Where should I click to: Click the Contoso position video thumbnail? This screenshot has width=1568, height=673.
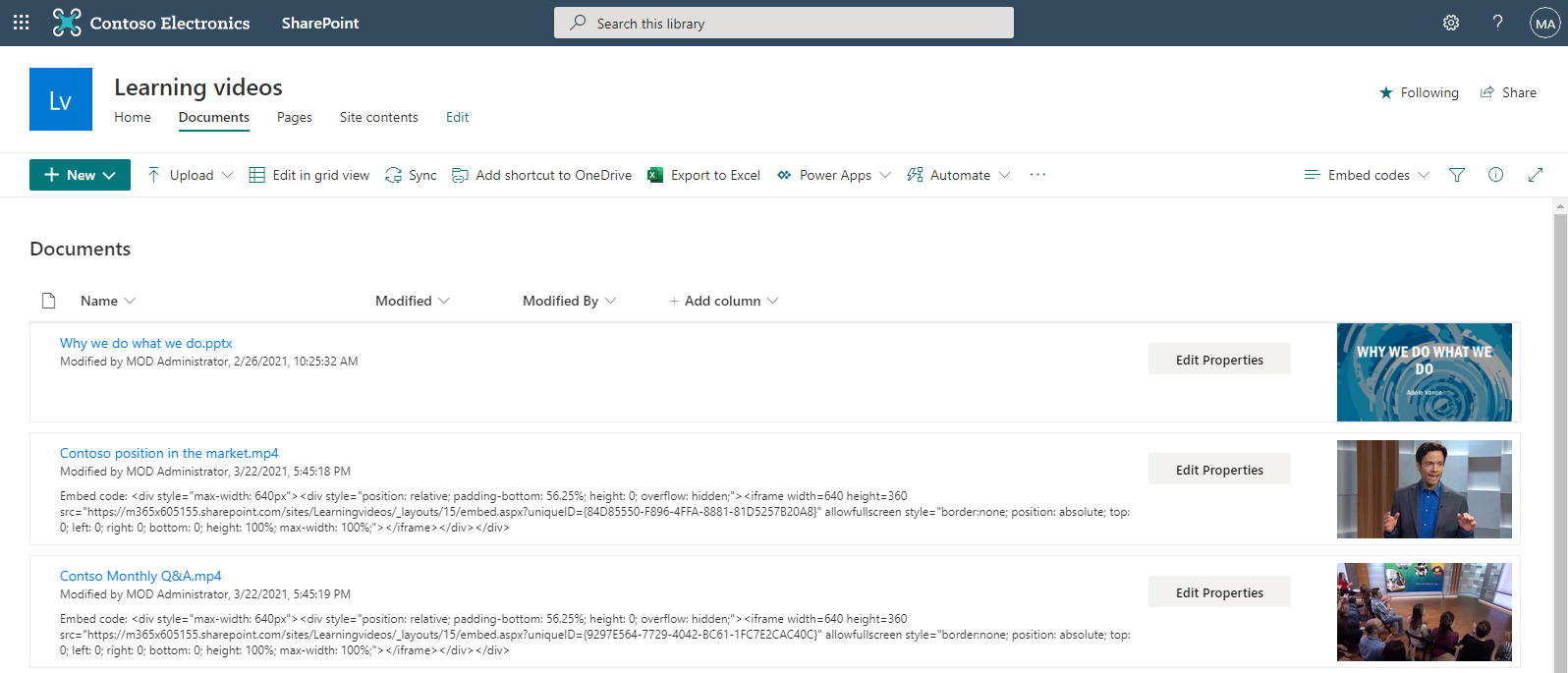[1425, 489]
